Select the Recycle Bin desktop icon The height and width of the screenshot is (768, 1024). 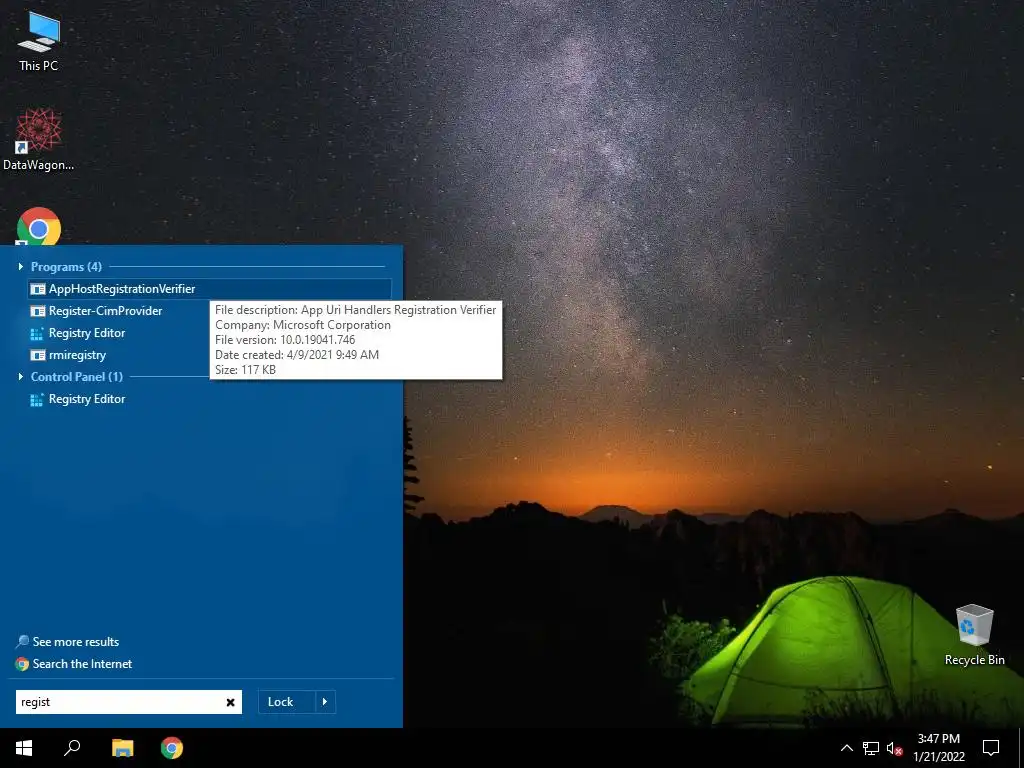point(974,635)
